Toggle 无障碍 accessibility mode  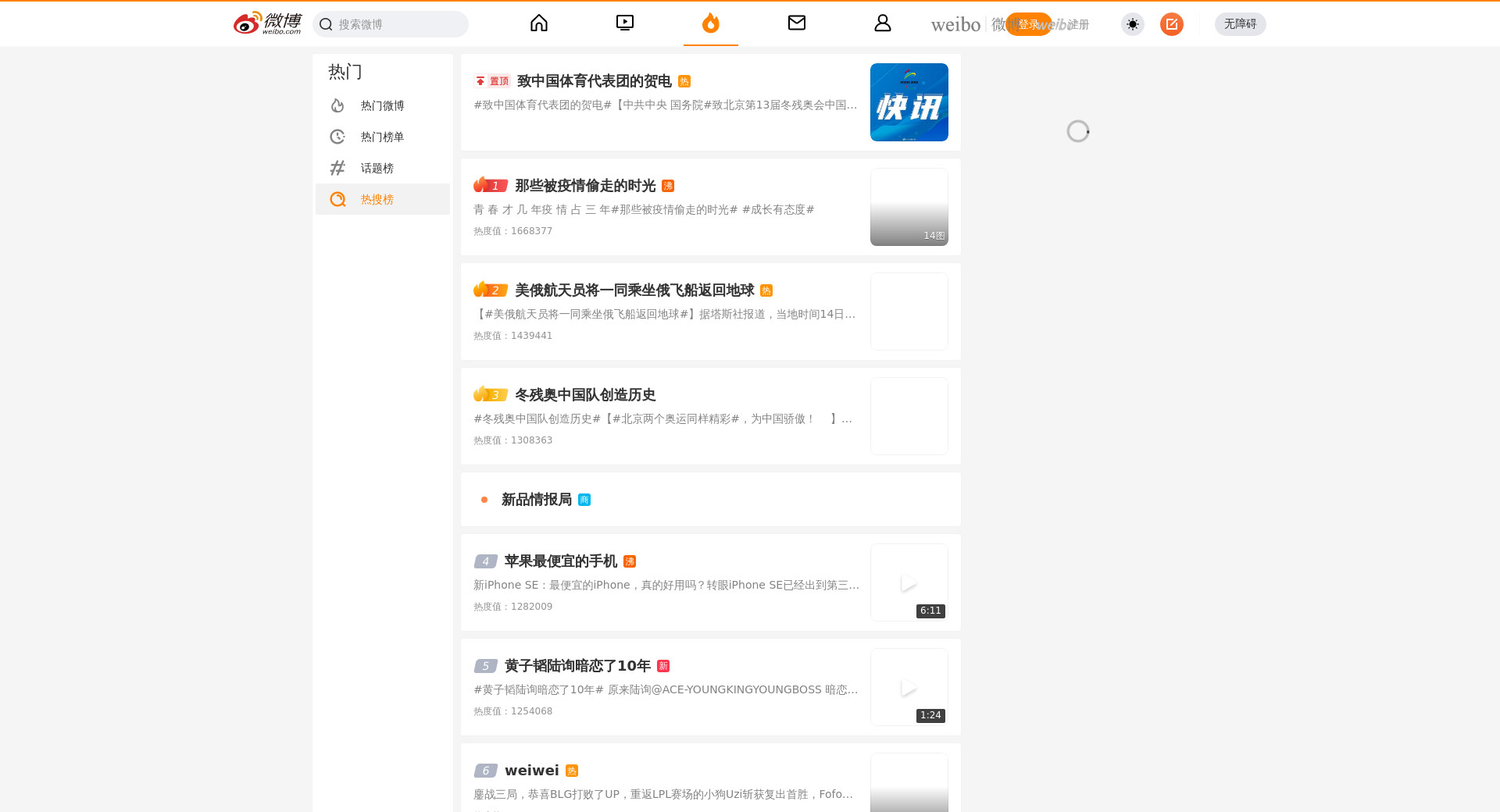(x=1240, y=24)
